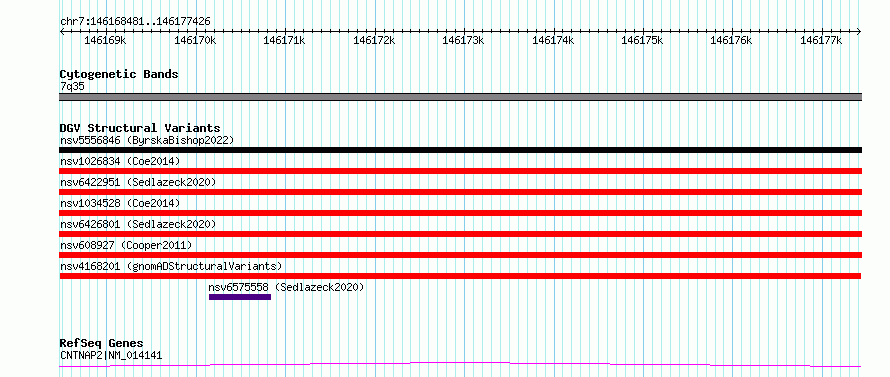Open variant nsv6426801 (Sedlazeck2020) label

138,224
